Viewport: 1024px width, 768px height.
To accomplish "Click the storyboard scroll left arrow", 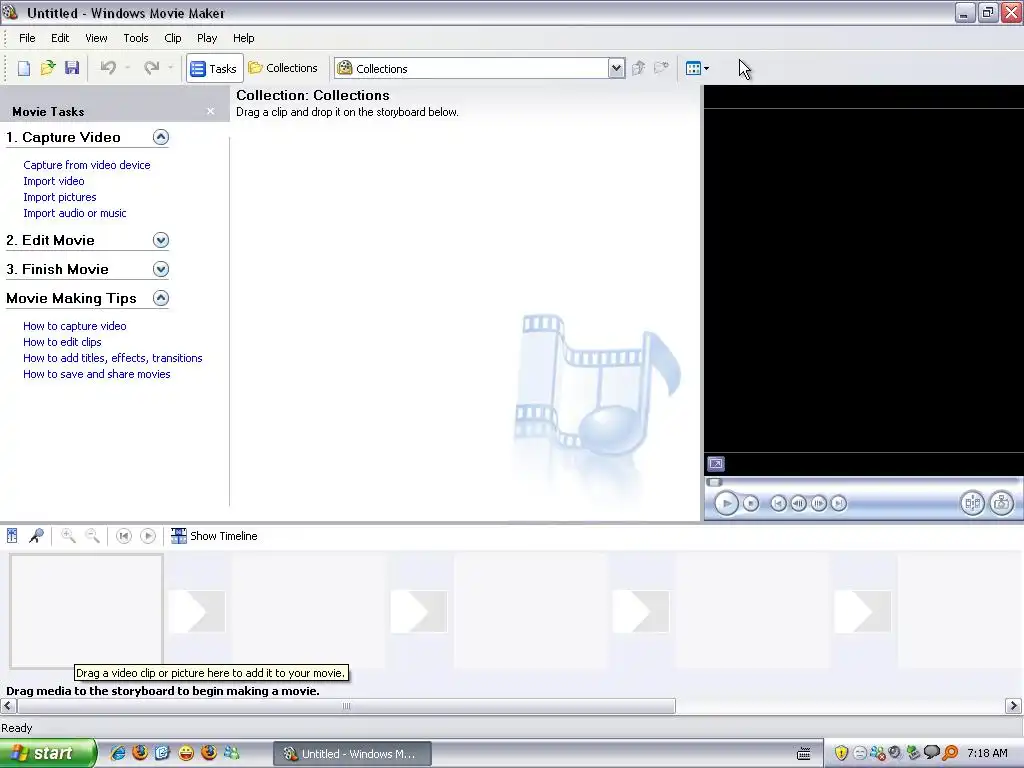I will click(x=8, y=706).
